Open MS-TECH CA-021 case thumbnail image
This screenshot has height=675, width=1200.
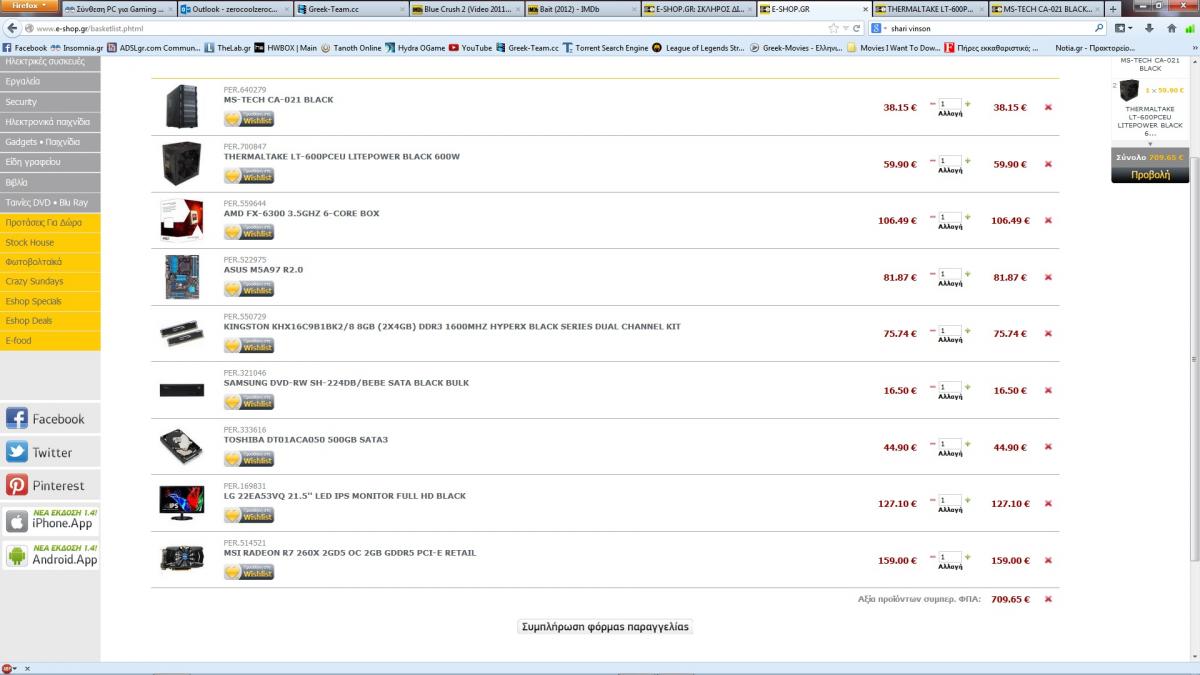pyautogui.click(x=182, y=107)
